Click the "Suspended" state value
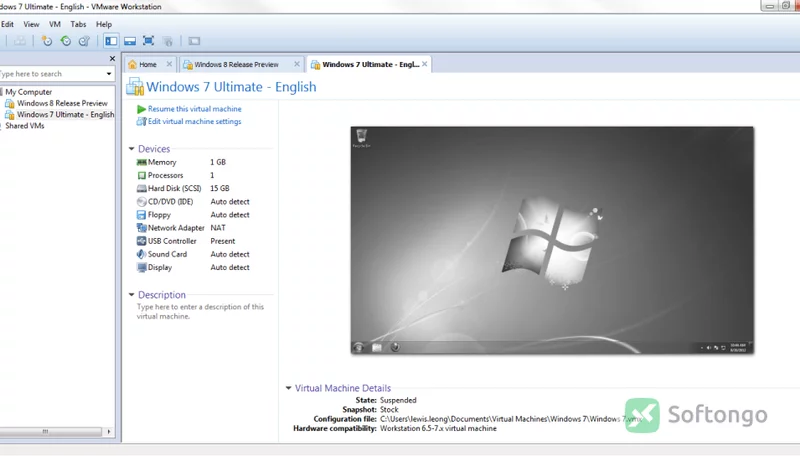The image size is (800, 456). [x=398, y=400]
